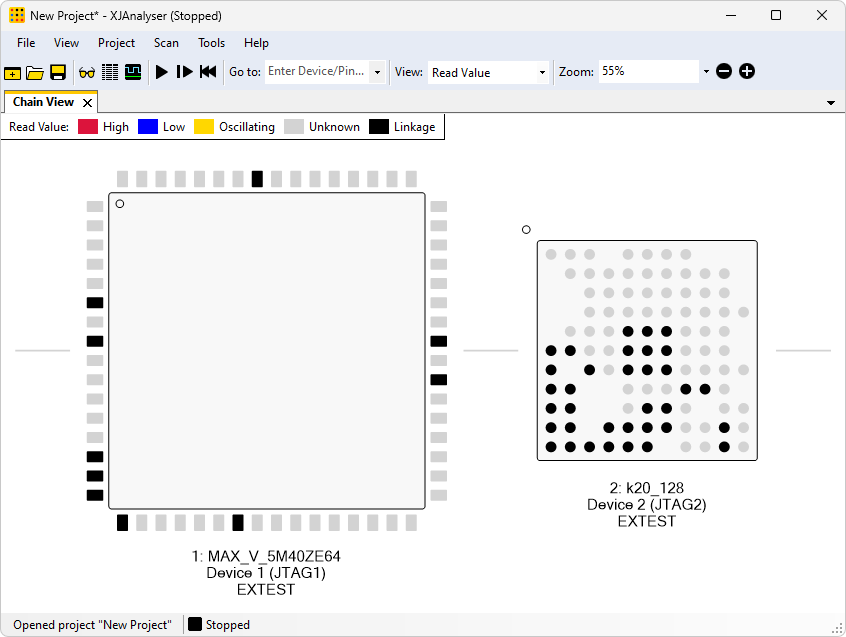This screenshot has width=846, height=637.
Task: Select the Chain View tab
Action: pos(43,102)
